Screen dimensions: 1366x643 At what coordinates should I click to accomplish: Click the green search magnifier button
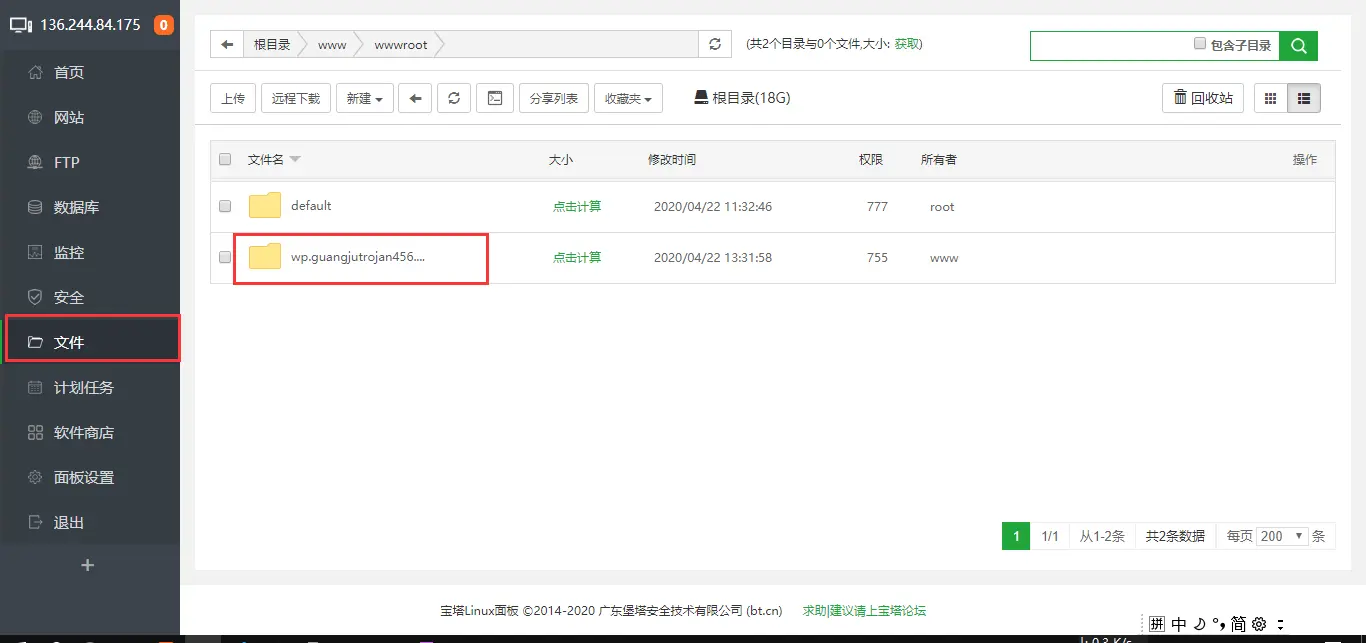point(1299,46)
